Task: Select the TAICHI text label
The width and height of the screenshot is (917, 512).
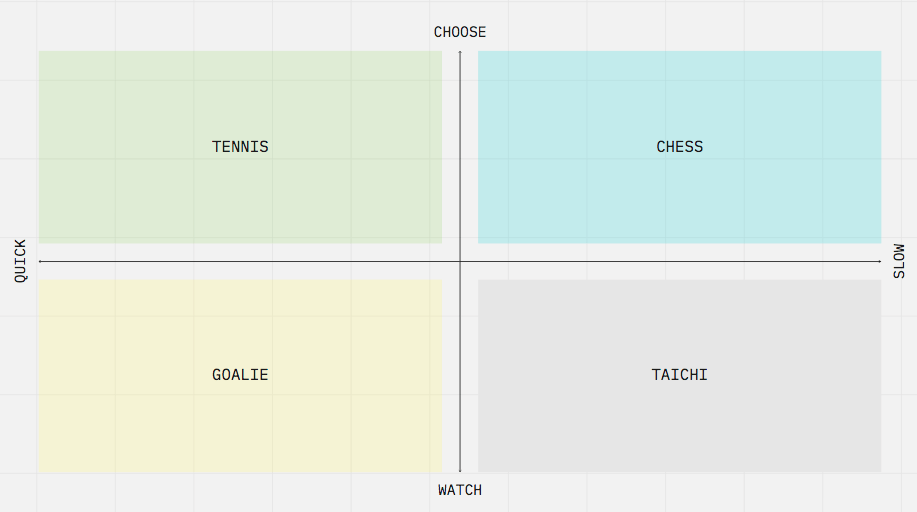Action: point(680,375)
